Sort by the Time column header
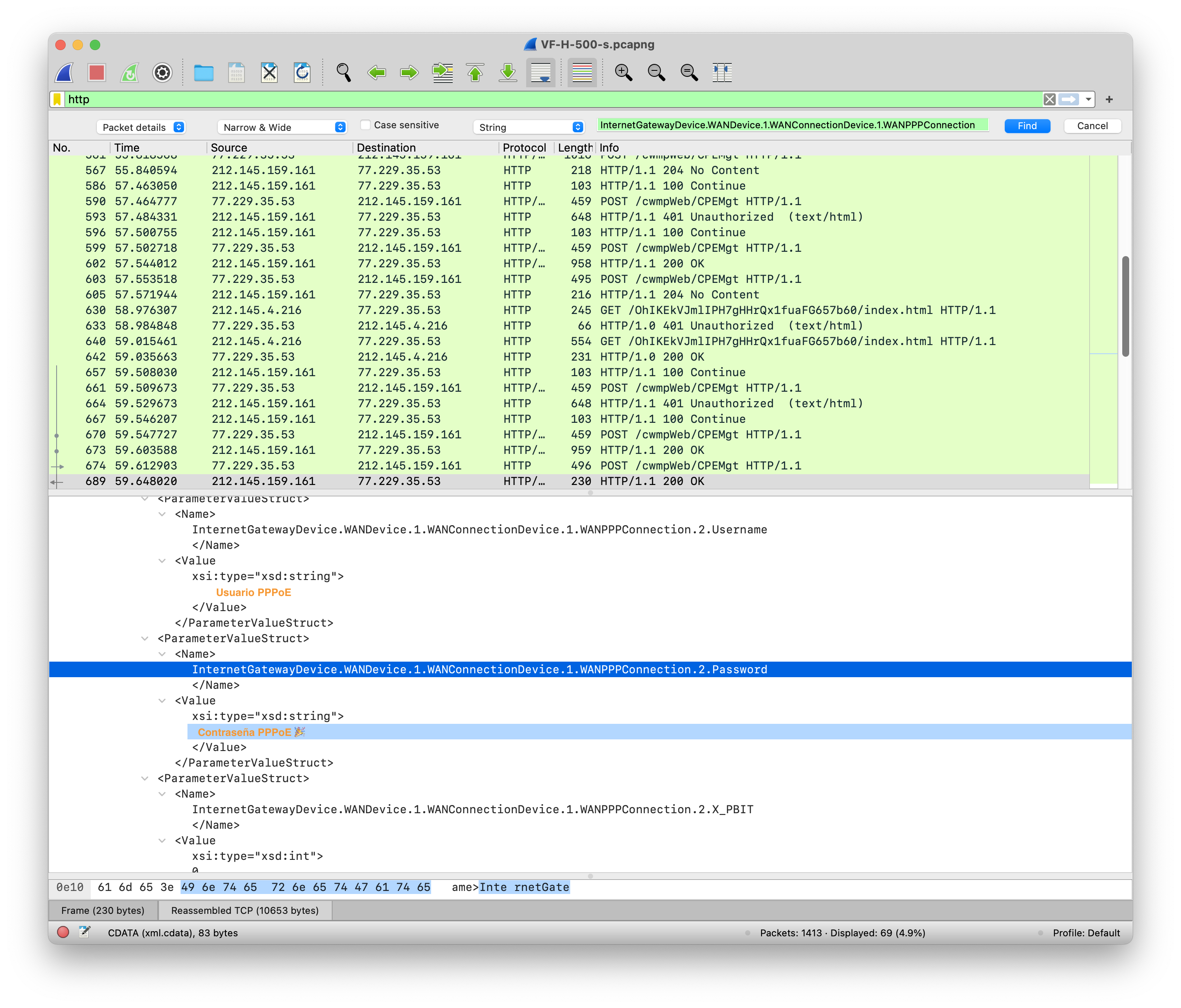 158,148
